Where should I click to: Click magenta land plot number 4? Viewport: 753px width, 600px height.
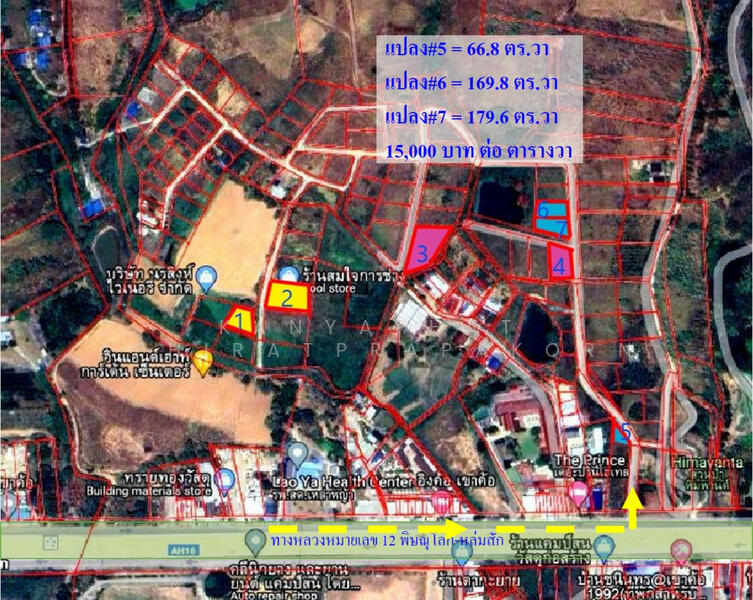[x=560, y=262]
